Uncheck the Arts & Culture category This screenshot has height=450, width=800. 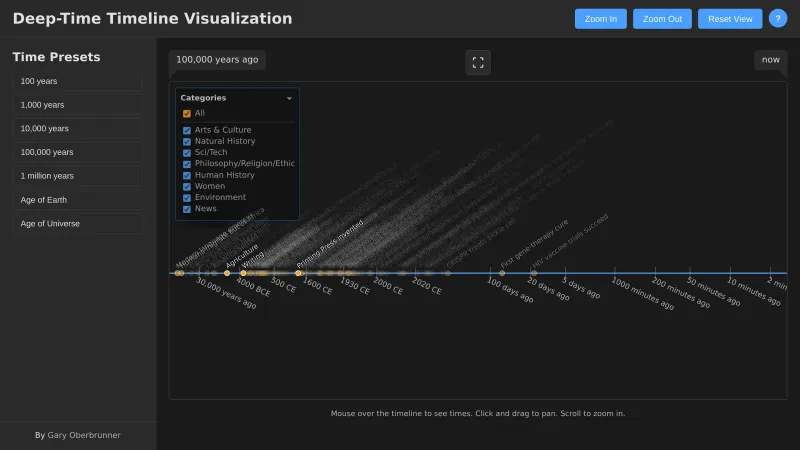(x=187, y=130)
